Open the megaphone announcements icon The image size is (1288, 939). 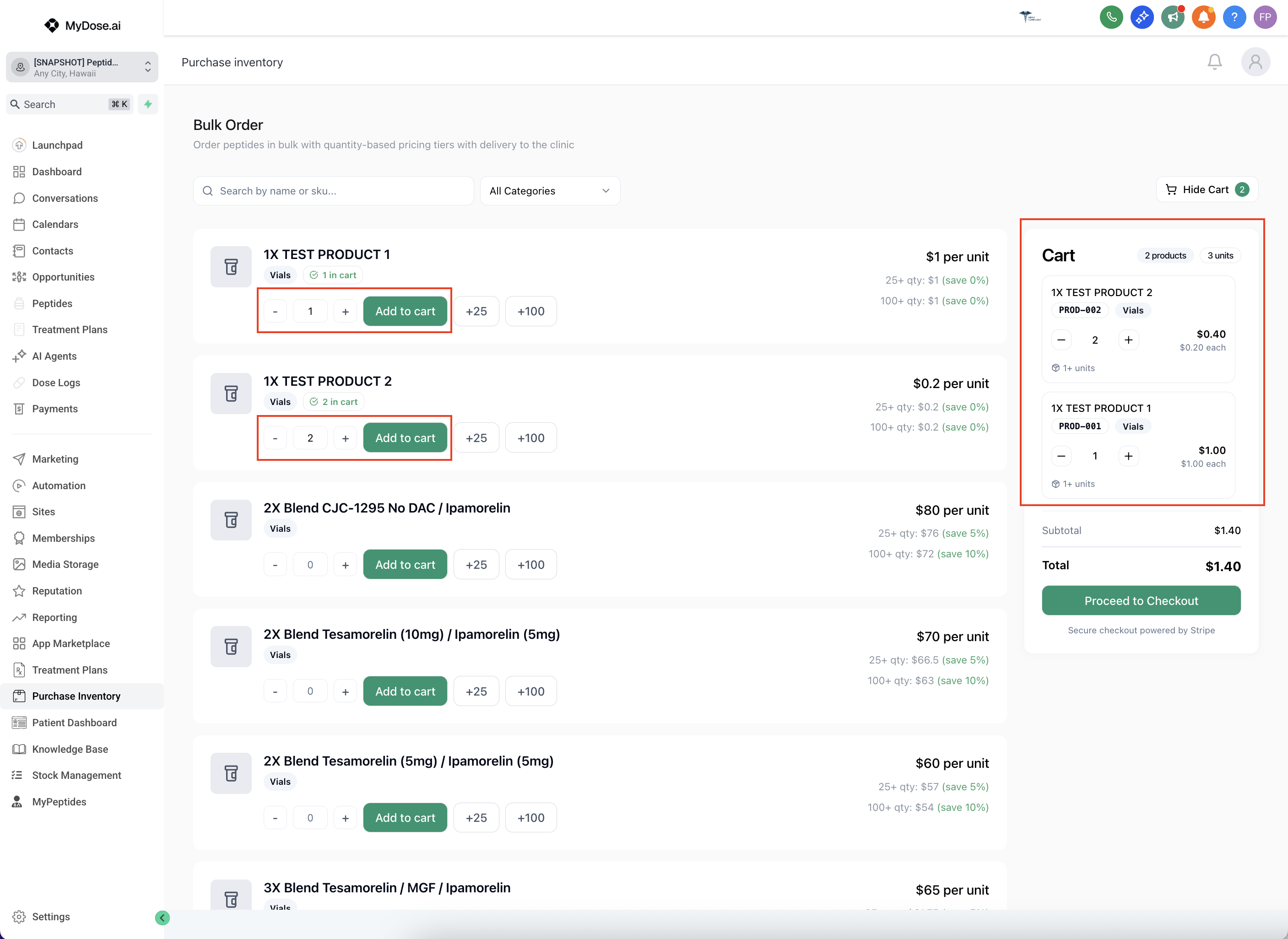(1173, 17)
